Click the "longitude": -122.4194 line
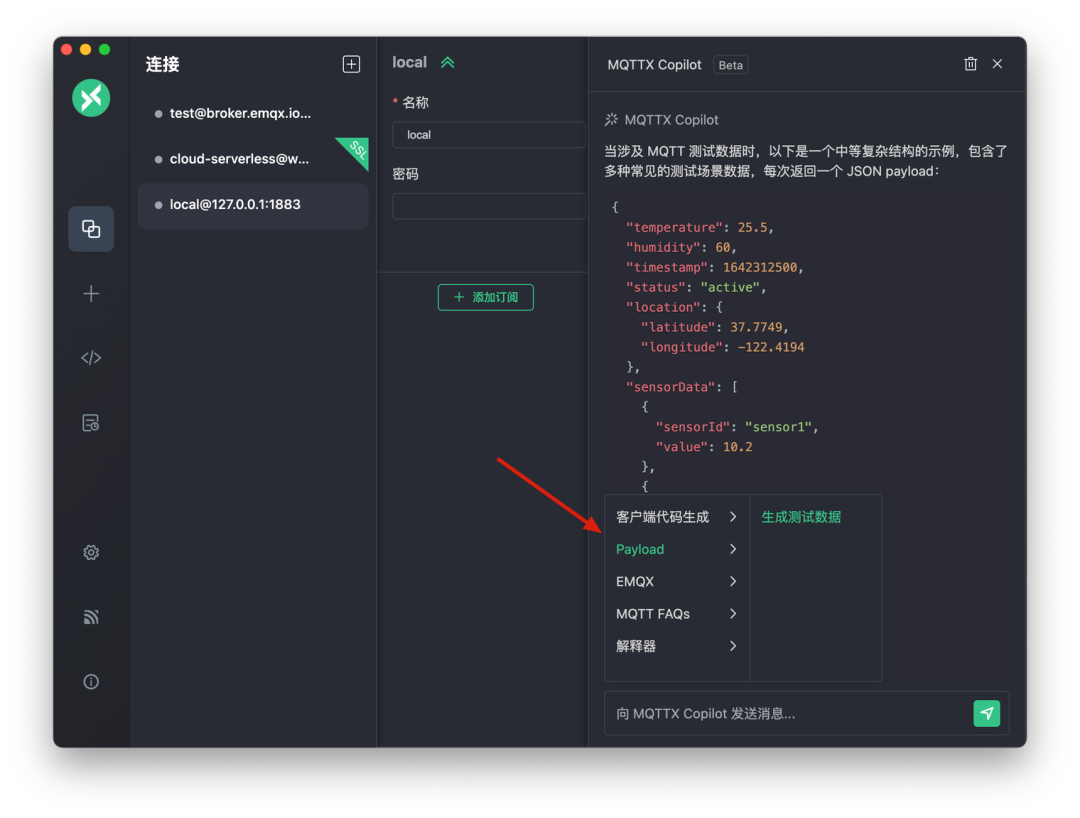Viewport: 1080px width, 818px height. [723, 348]
